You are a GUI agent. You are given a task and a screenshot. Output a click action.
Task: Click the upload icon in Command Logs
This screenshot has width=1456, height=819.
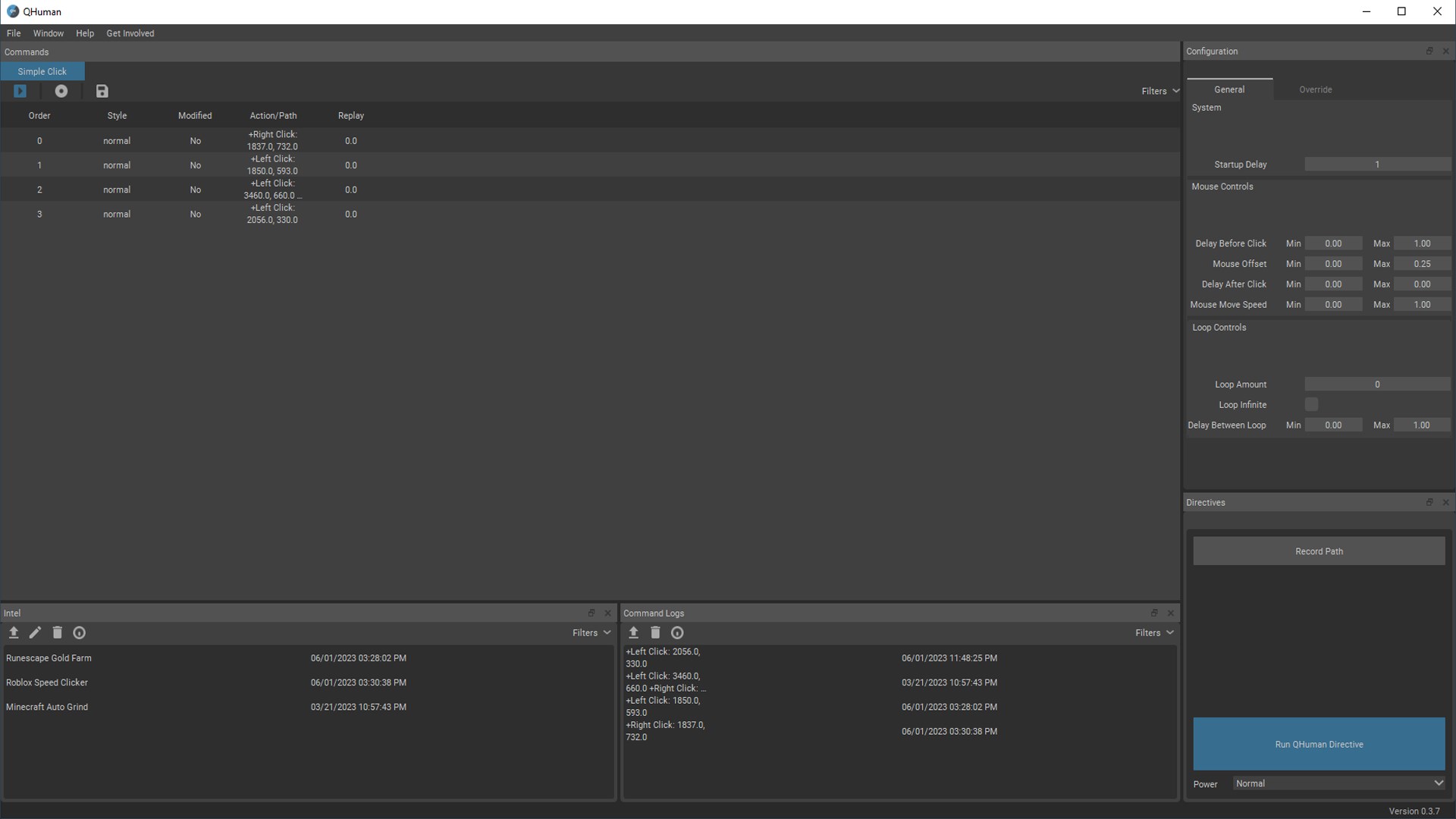tap(633, 632)
